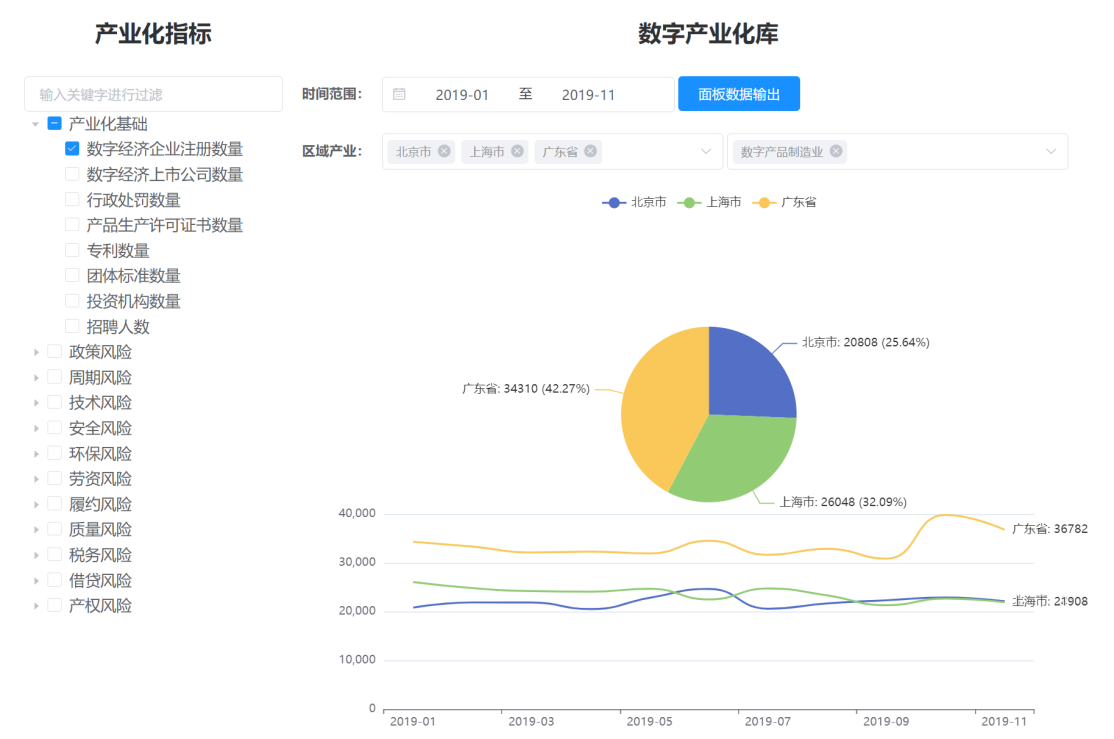Uncheck 数字经济企业注册数量 checkbox
1114x739 pixels.
point(72,149)
